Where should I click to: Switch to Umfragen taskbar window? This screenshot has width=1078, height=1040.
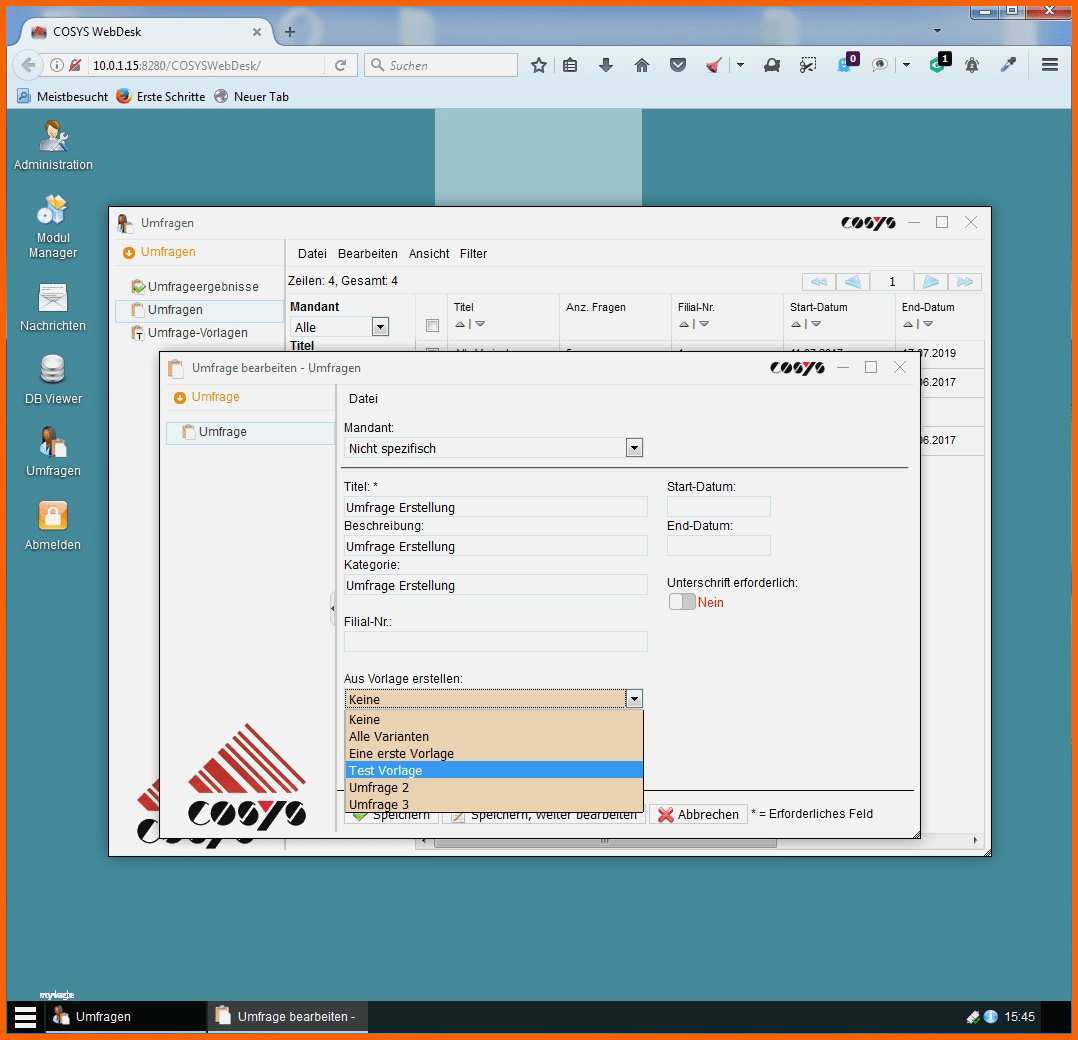(126, 1017)
